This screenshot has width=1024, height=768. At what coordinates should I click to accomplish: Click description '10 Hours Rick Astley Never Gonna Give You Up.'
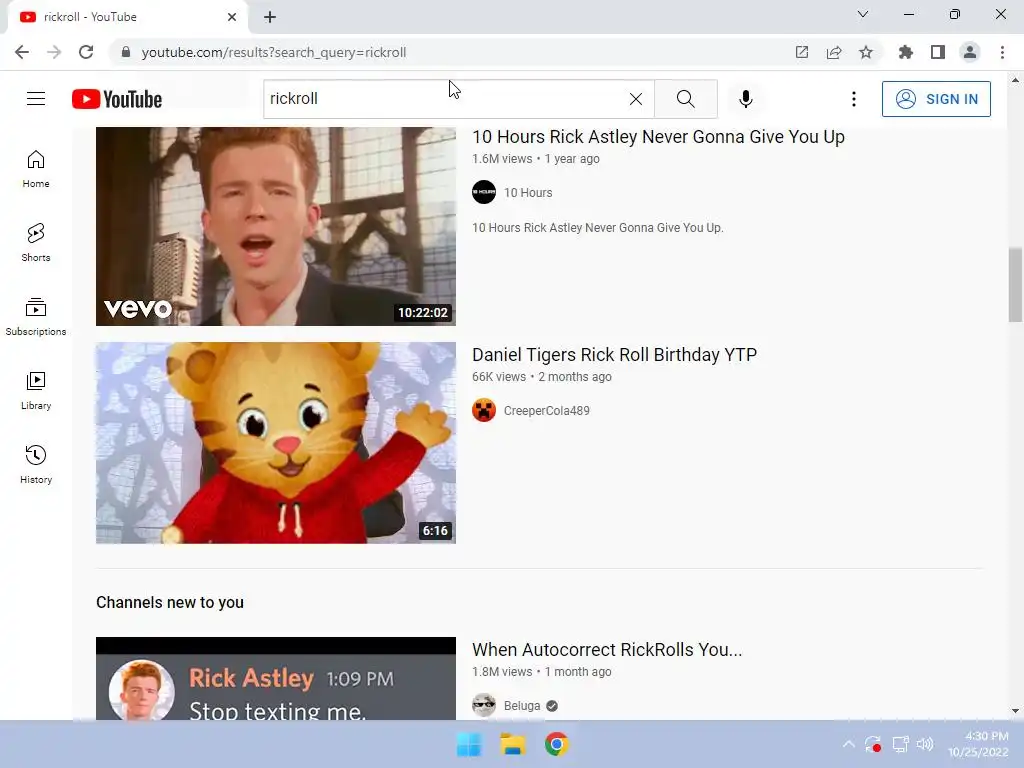pyautogui.click(x=598, y=228)
